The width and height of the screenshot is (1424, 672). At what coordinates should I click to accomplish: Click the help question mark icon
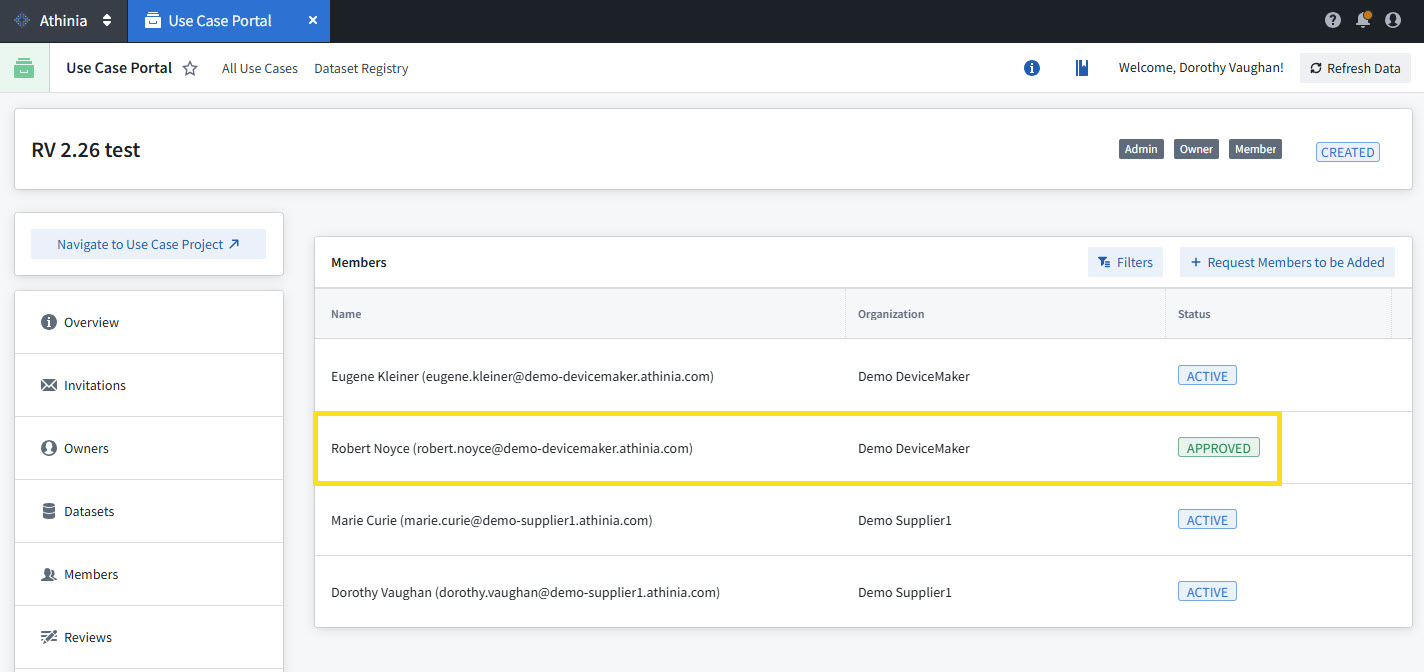coord(1332,20)
